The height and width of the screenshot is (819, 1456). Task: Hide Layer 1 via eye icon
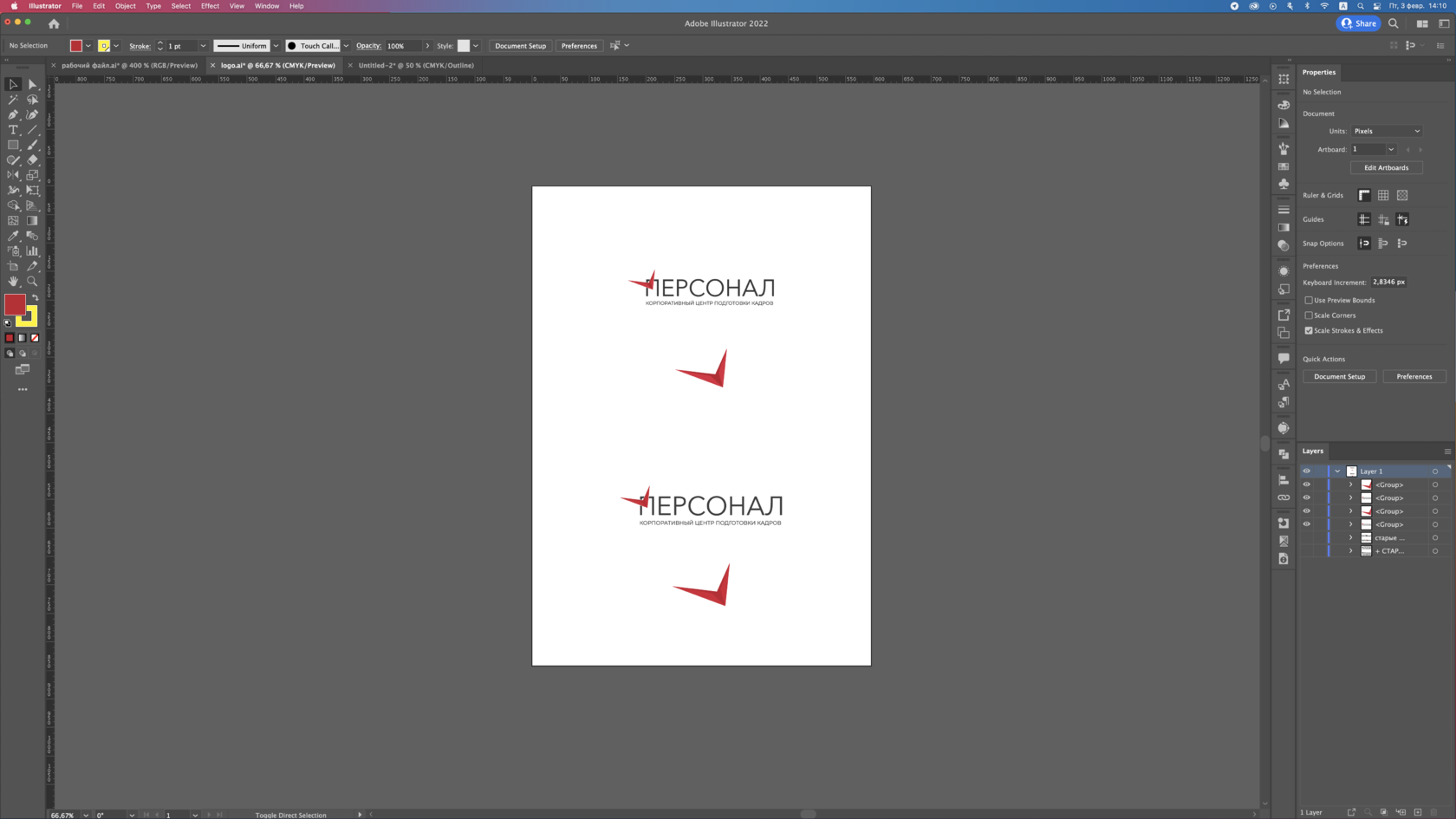(x=1306, y=471)
